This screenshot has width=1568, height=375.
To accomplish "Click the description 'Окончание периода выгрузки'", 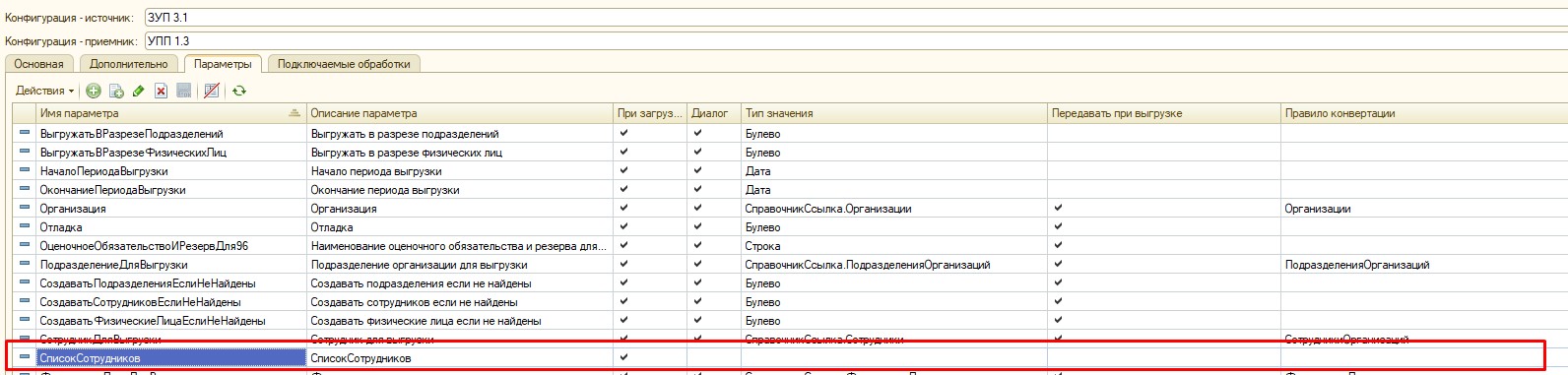I will pyautogui.click(x=385, y=190).
